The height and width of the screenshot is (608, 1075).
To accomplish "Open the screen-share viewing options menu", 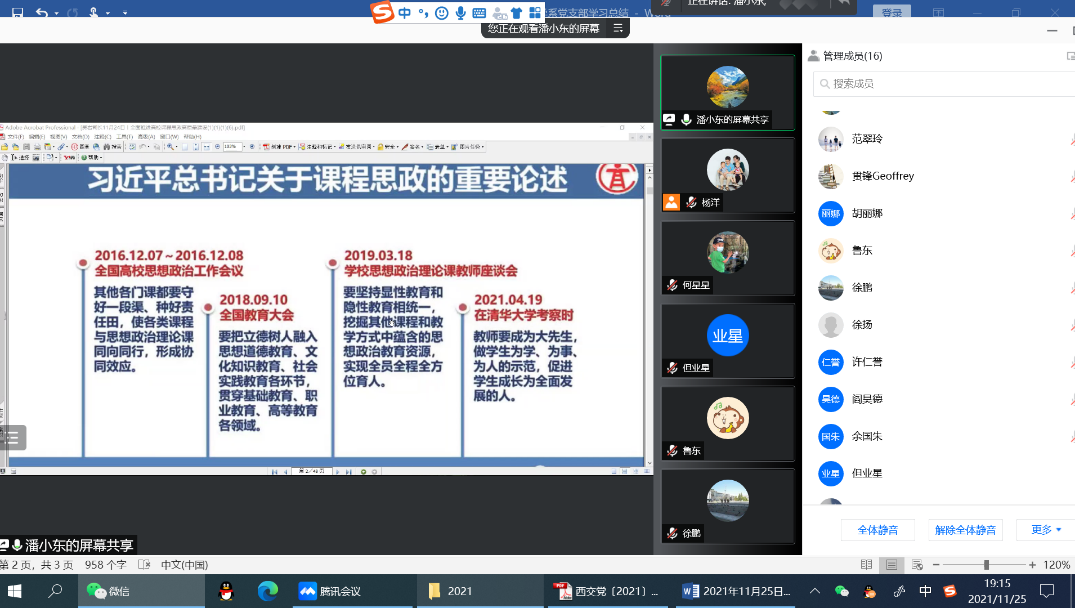I will (x=619, y=29).
